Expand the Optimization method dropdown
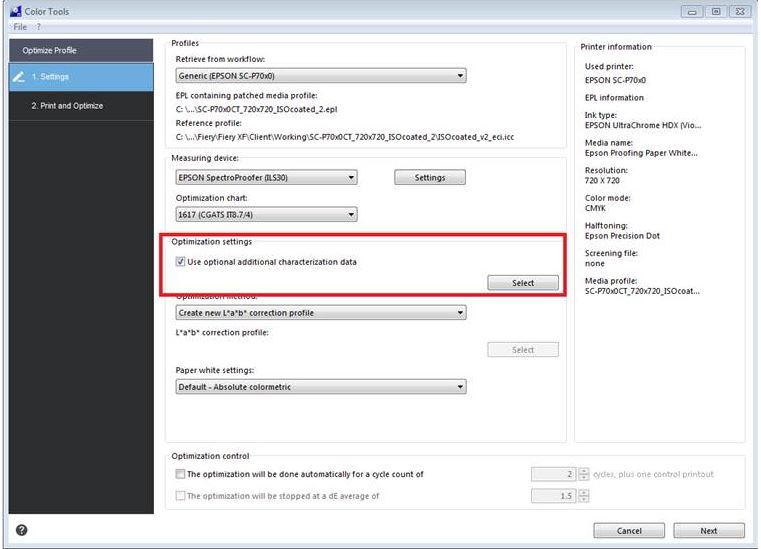The height and width of the screenshot is (549, 761). [320, 313]
